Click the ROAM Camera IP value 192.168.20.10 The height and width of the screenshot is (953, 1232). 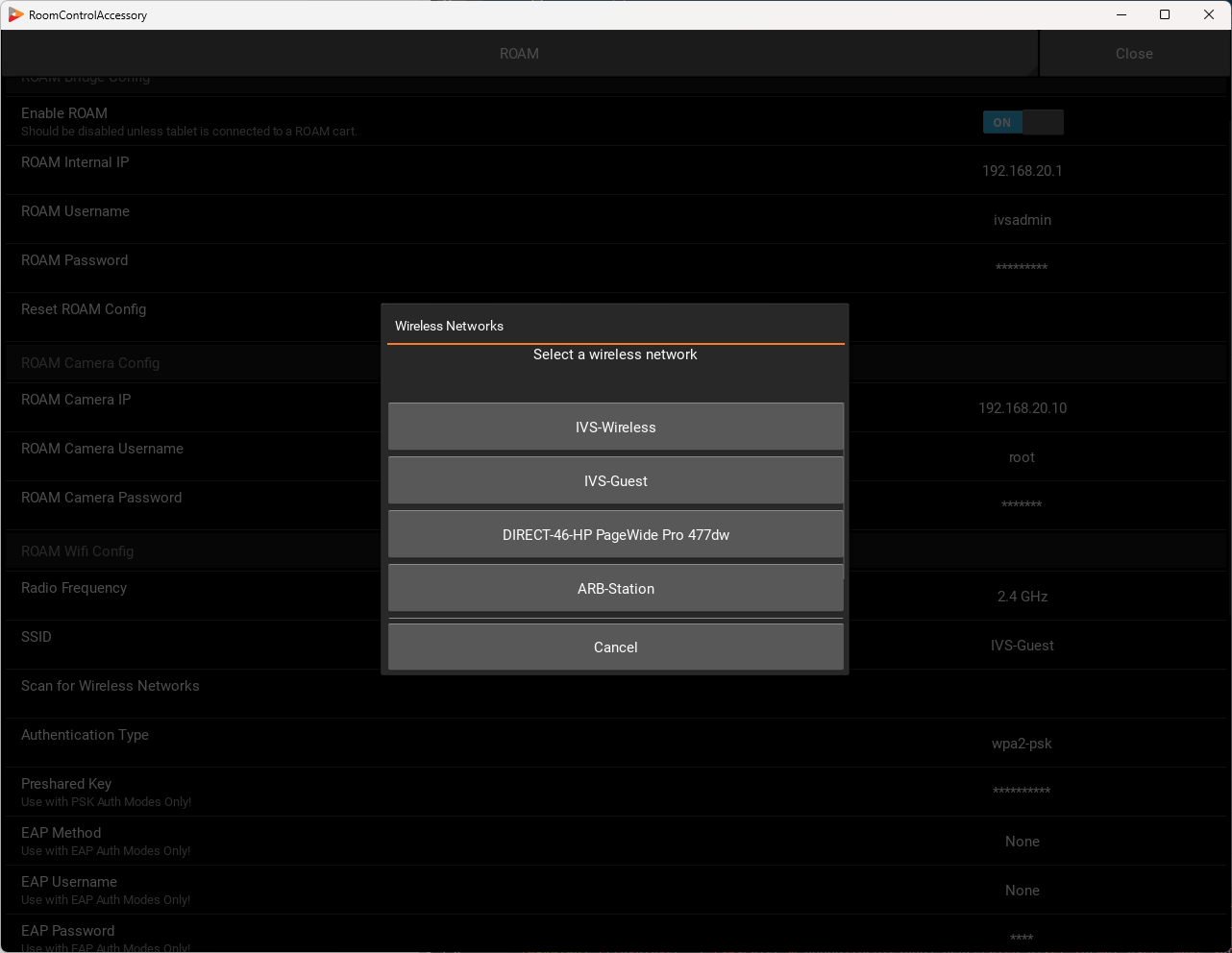coord(1023,408)
